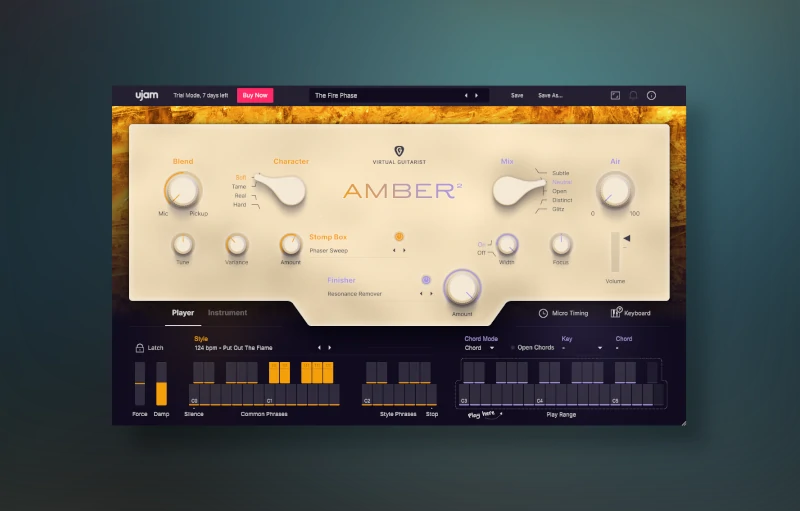Select Hard character setting

click(x=240, y=205)
